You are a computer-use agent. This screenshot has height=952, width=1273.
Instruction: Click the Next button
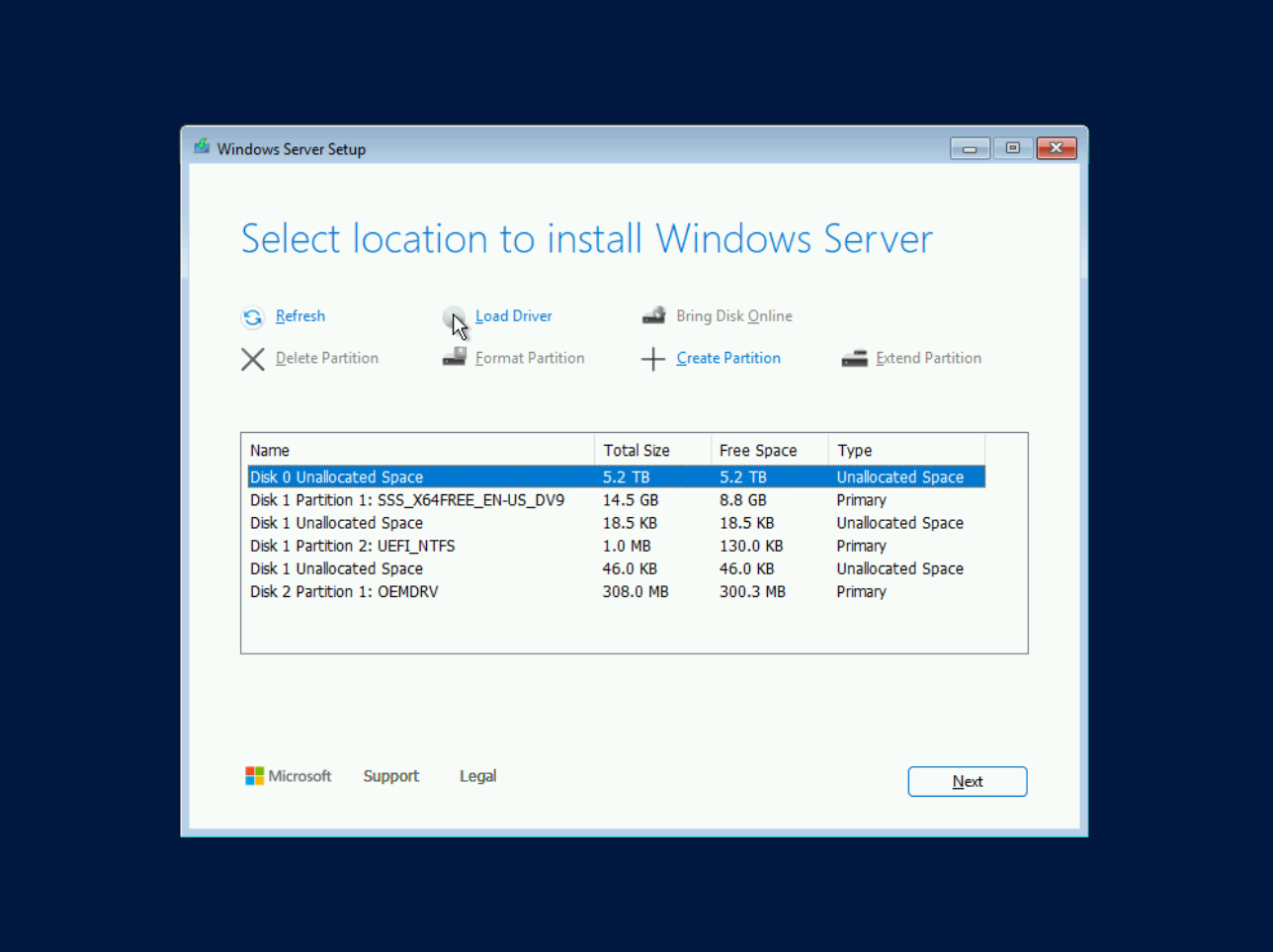[968, 781]
